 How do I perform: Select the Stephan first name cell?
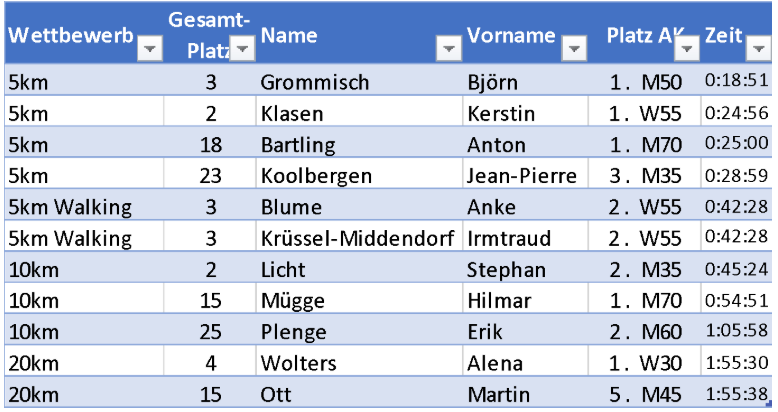(x=506, y=269)
